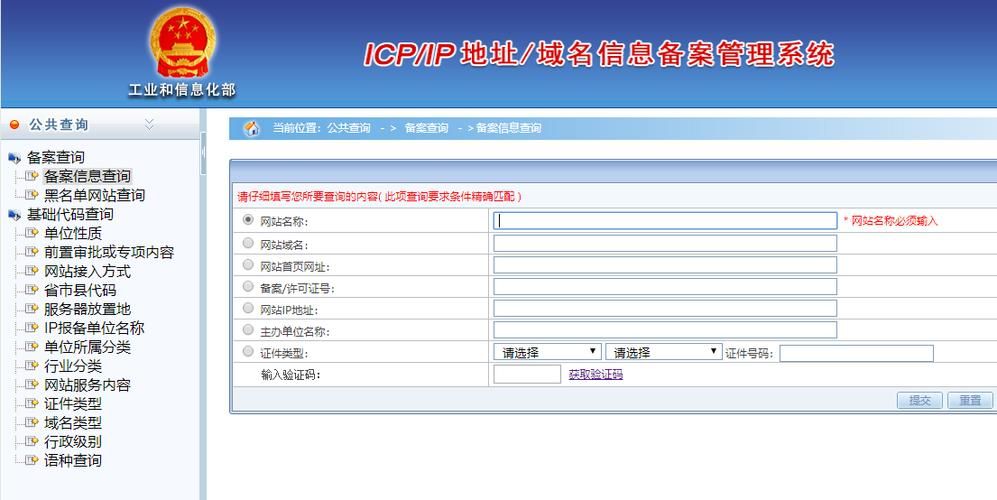Focus the 证件号码 text field
Viewport: 997px width, 500px height.
point(856,353)
